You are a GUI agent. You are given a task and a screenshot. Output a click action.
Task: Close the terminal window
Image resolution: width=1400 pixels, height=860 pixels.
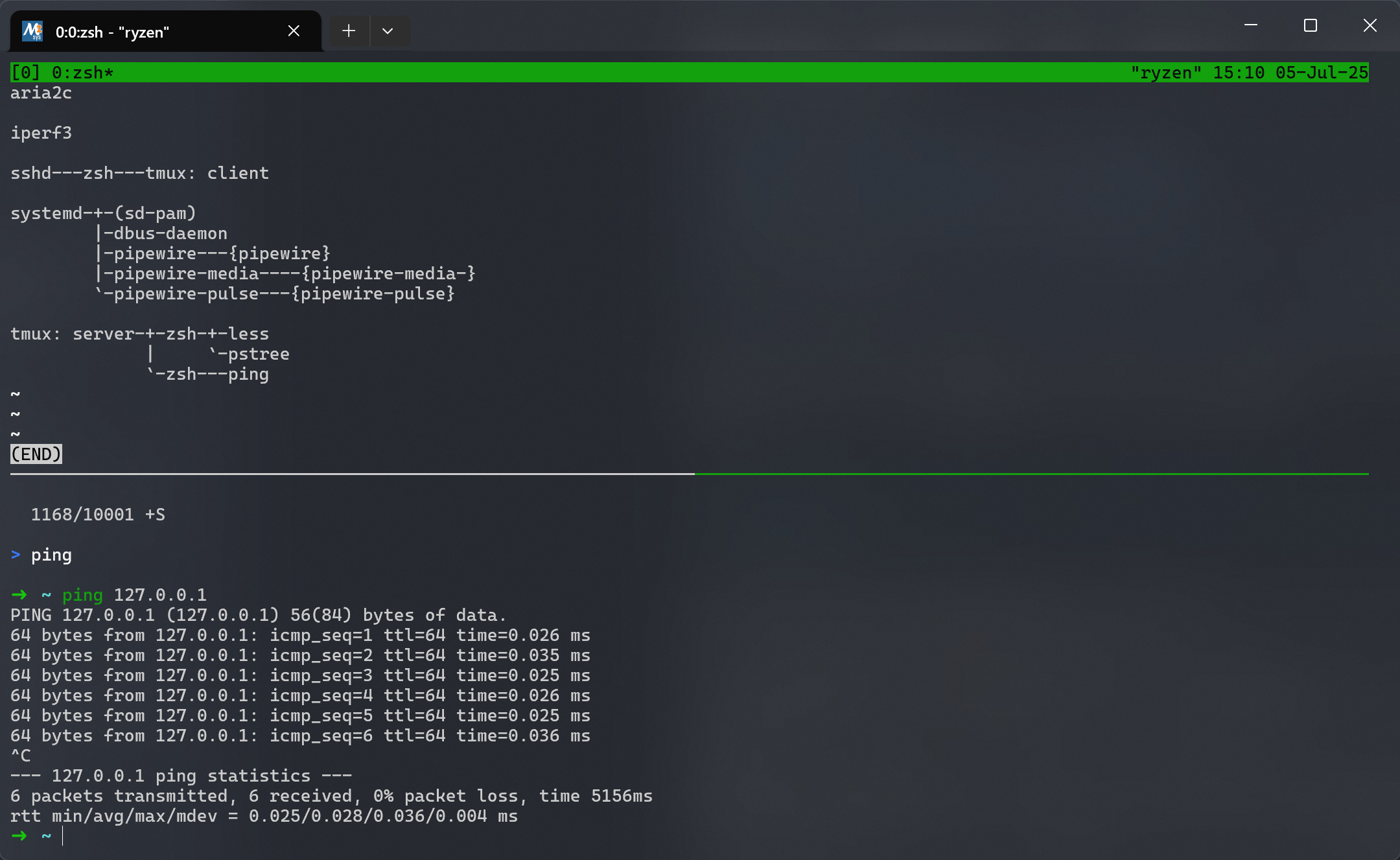[1370, 25]
